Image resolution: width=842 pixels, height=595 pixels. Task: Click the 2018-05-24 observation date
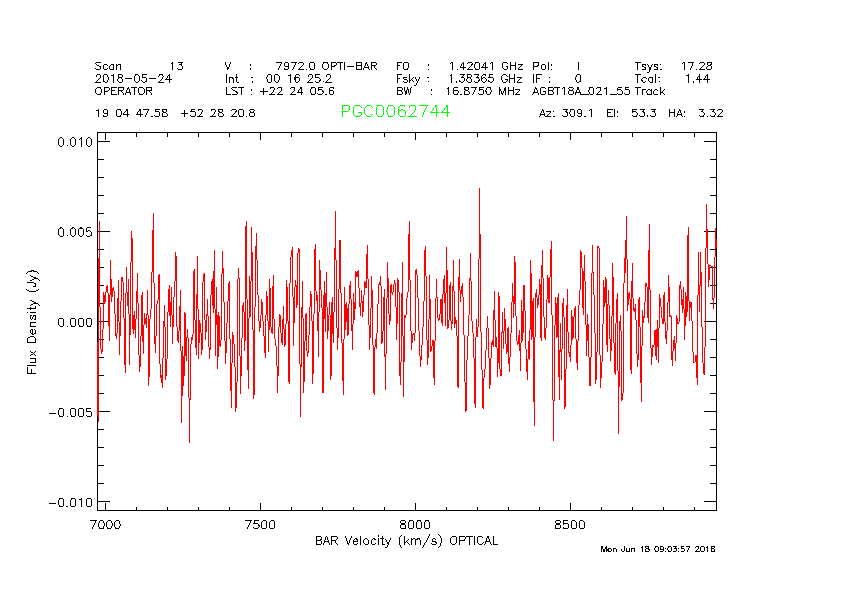133,78
